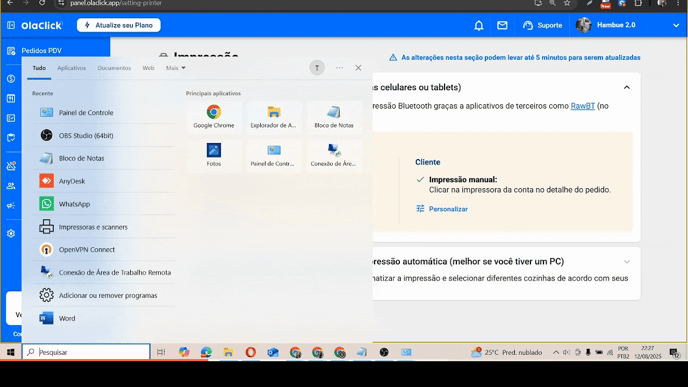Open Suporte in OlaClick header
Image resolution: width=688 pixels, height=387 pixels.
click(x=542, y=25)
